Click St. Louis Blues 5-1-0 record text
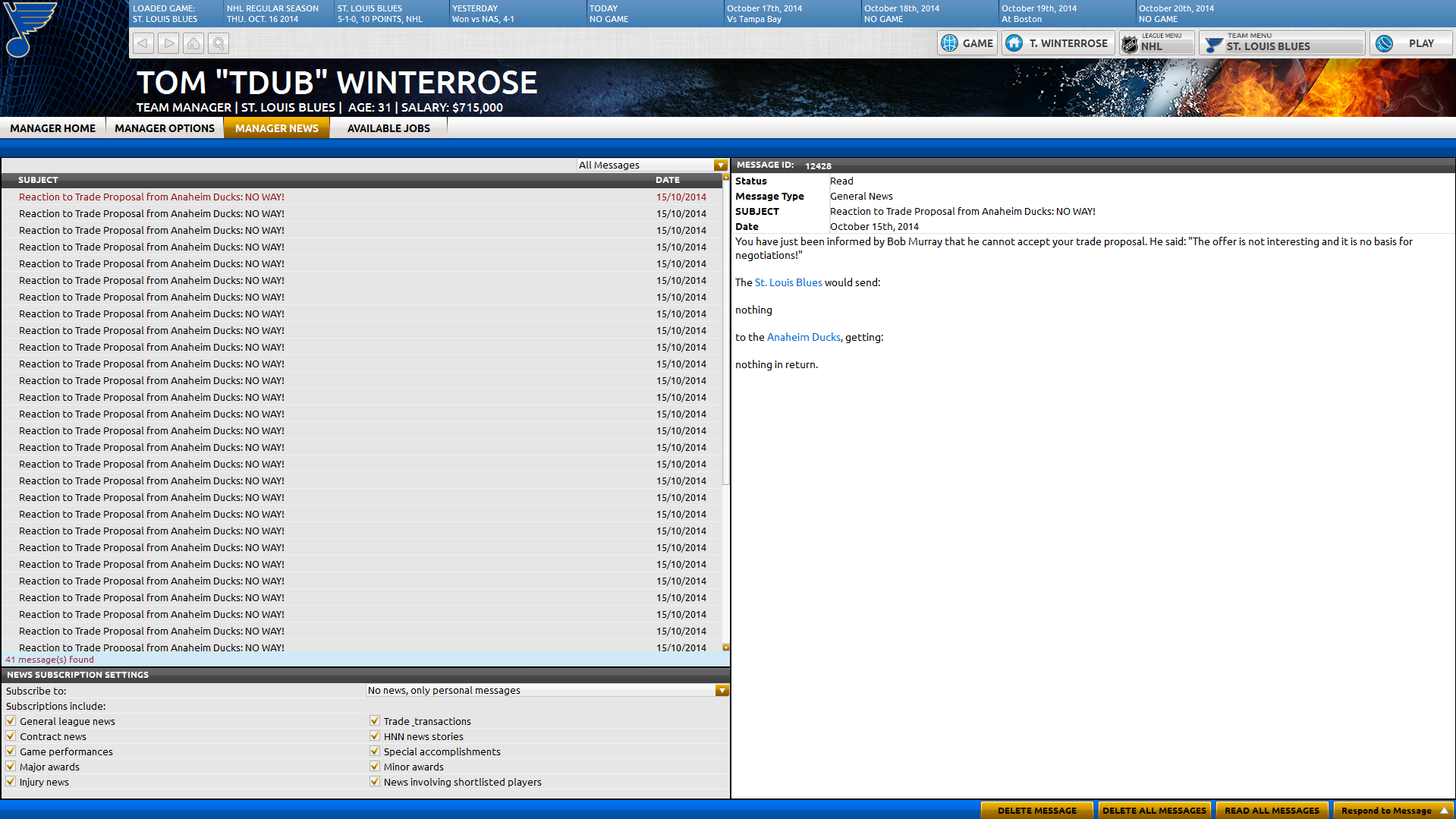The width and height of the screenshot is (1456, 819). [380, 14]
